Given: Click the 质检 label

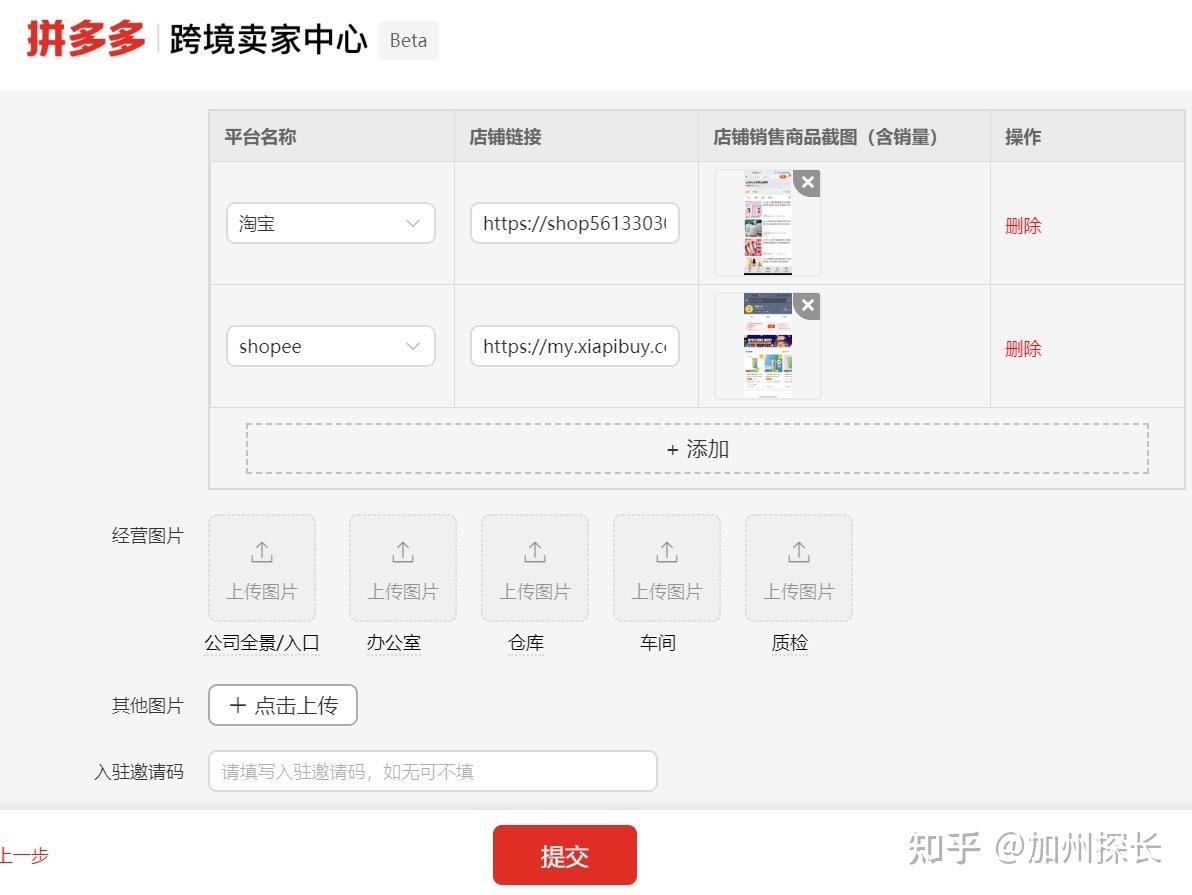Looking at the screenshot, I should (790, 643).
